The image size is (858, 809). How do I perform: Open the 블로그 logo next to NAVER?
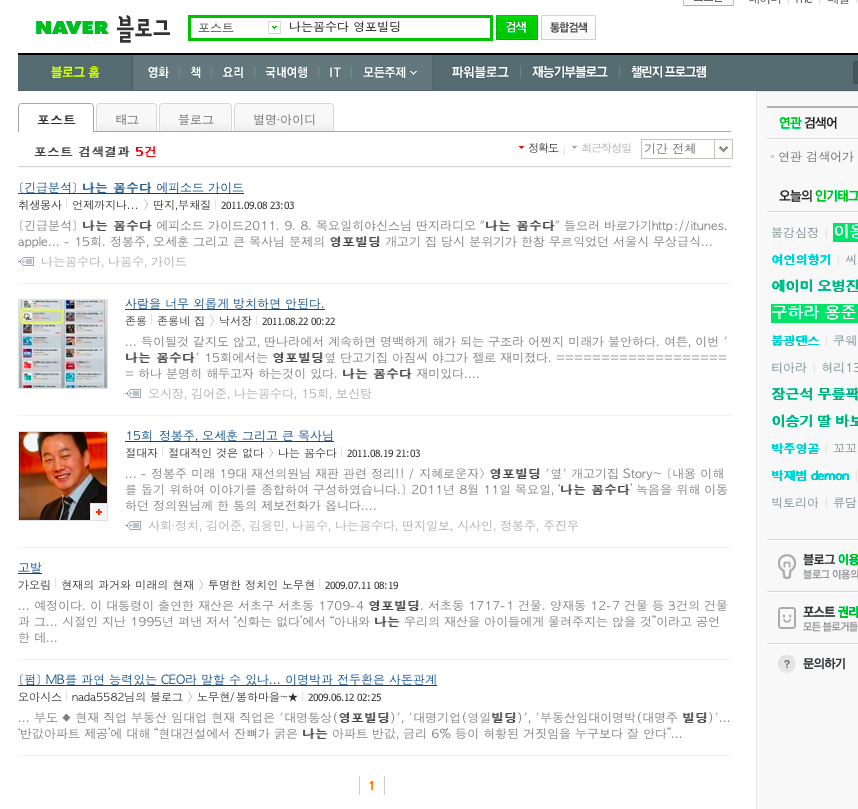[x=143, y=28]
